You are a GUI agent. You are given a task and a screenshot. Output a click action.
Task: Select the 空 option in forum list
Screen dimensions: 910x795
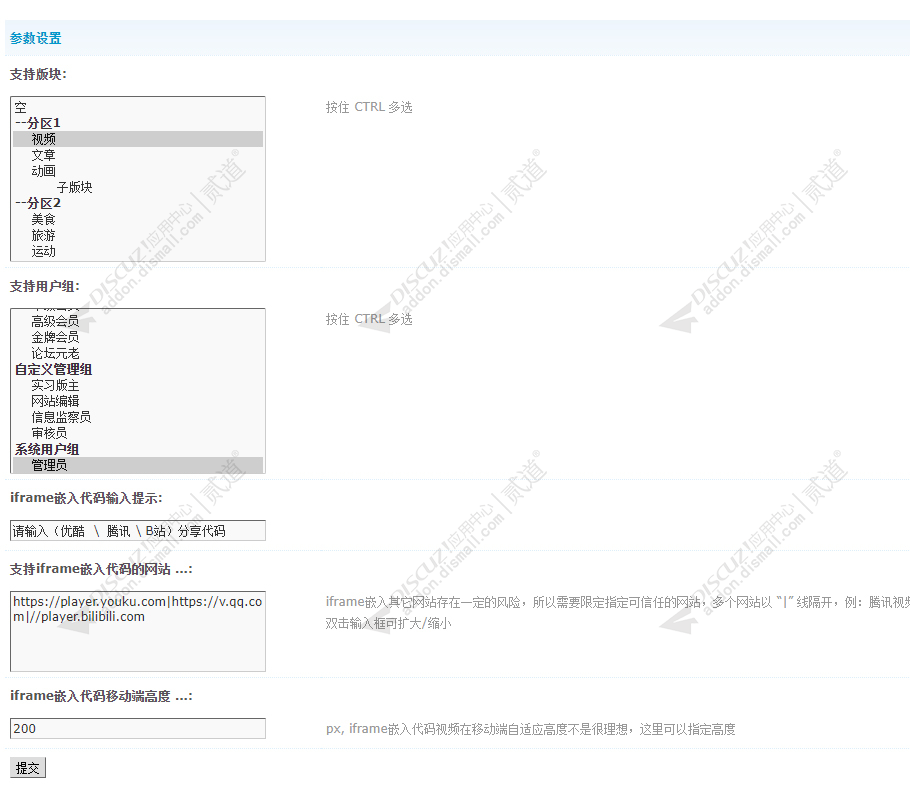(x=138, y=107)
